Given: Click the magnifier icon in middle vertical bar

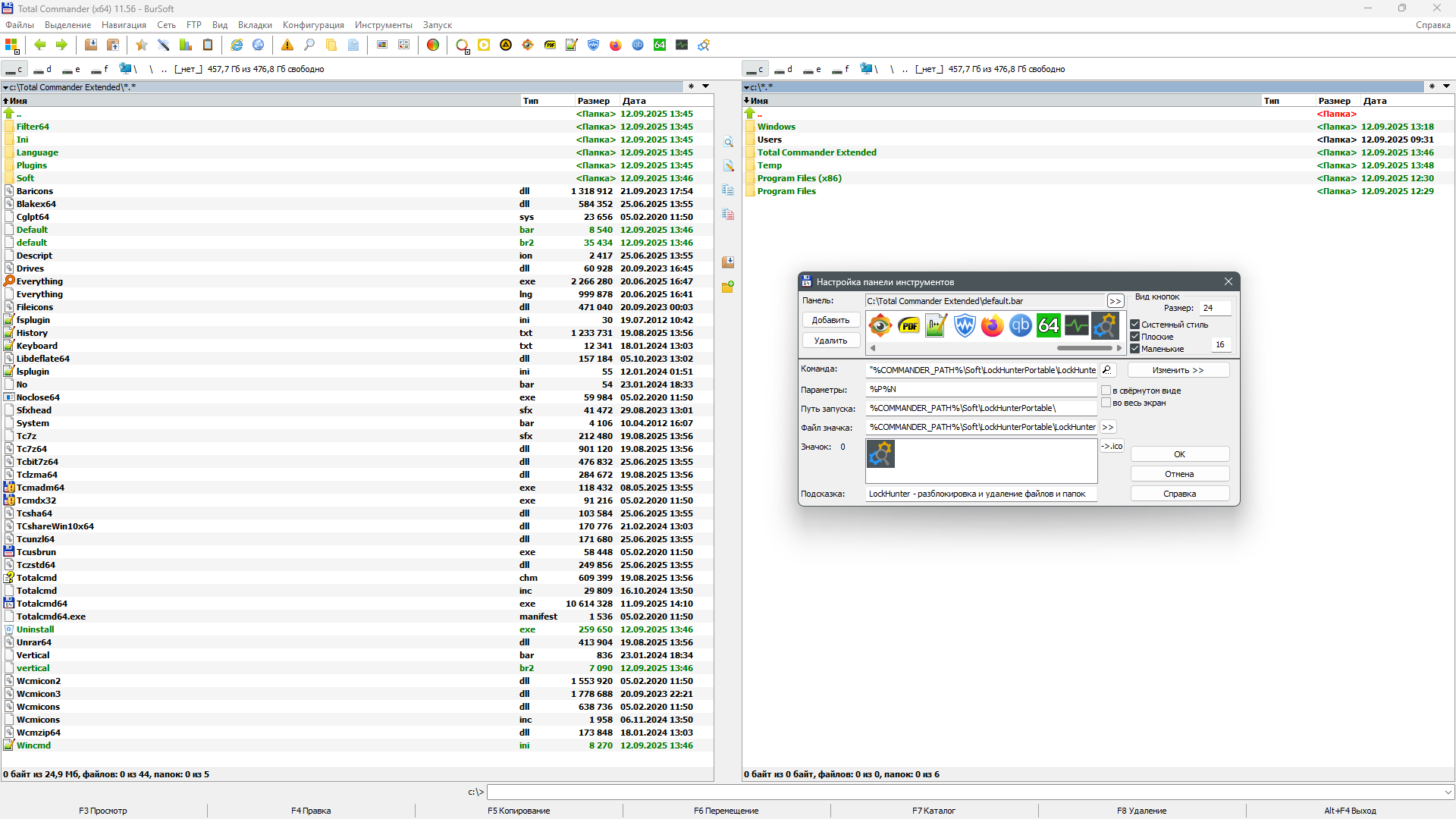Looking at the screenshot, I should (x=728, y=143).
